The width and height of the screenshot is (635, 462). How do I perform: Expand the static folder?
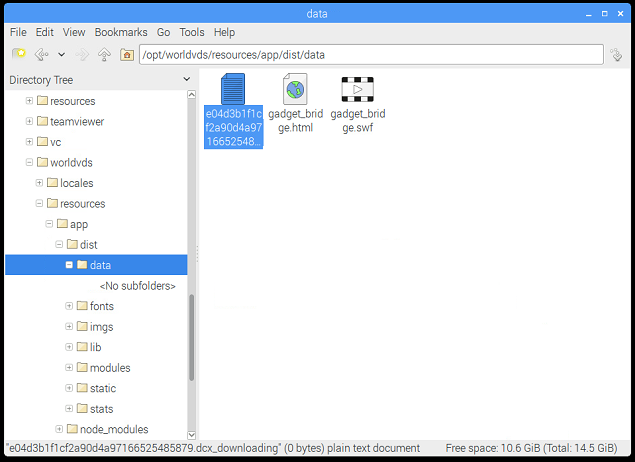tap(69, 388)
